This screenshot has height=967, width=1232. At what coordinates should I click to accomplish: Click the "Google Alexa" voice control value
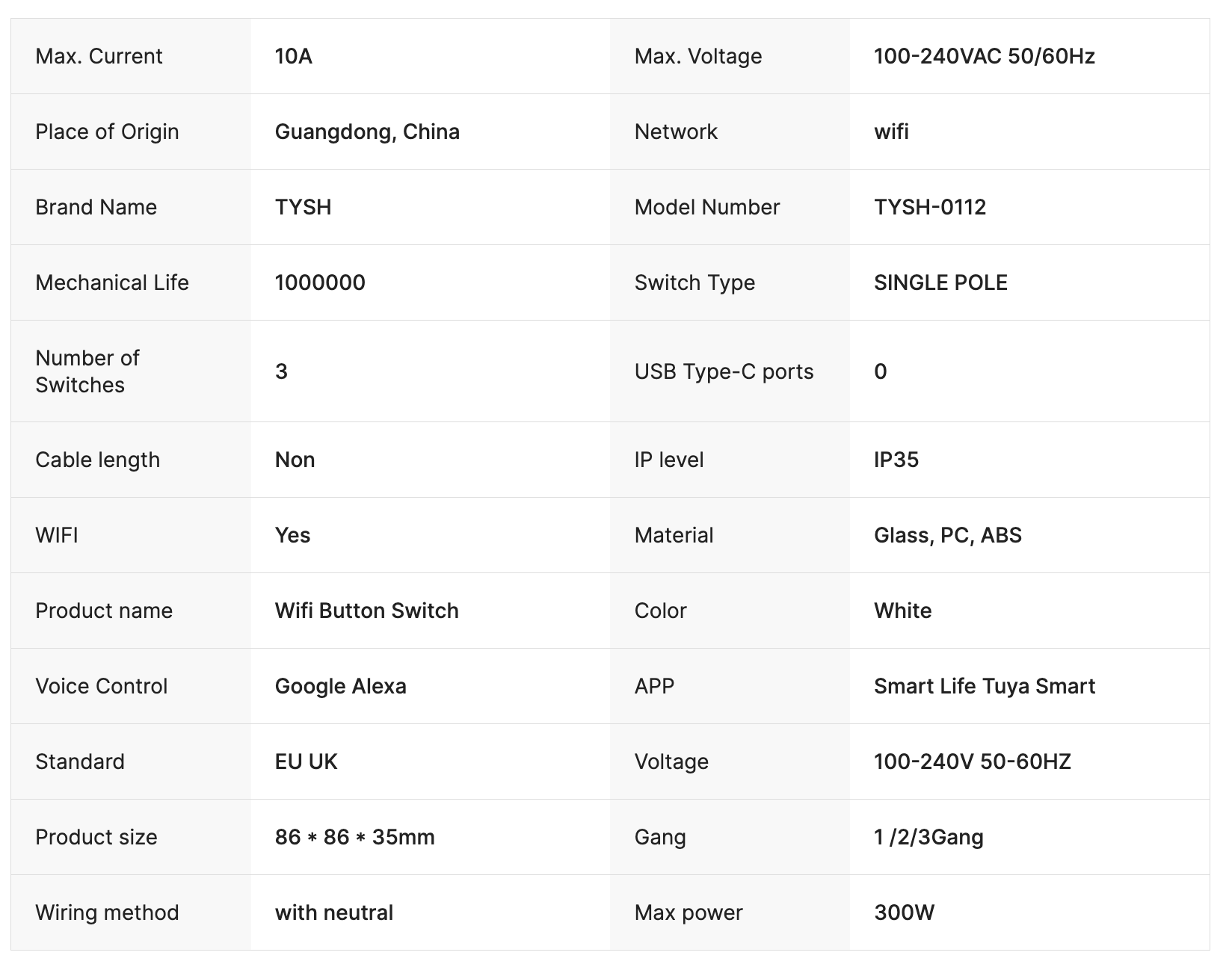pos(340,686)
